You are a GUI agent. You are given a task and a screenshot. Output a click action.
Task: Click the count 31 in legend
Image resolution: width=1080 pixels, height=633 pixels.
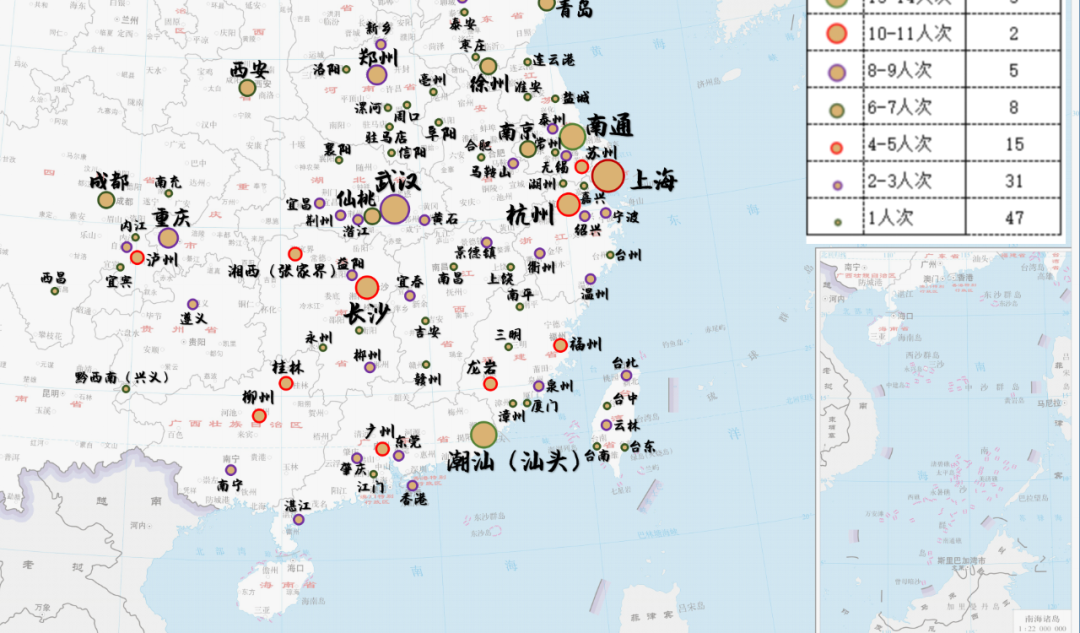click(1014, 181)
